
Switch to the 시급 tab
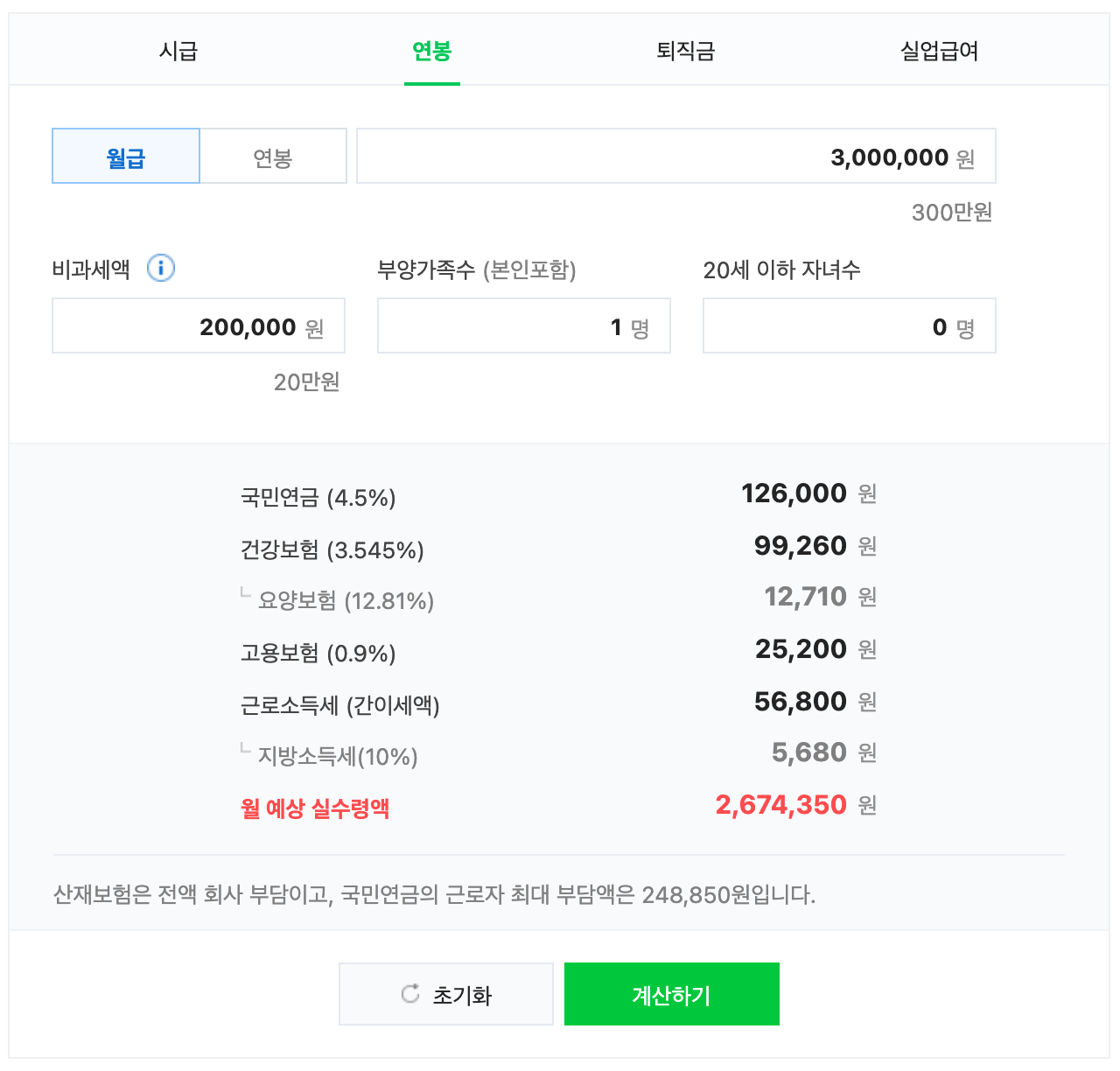point(178,51)
